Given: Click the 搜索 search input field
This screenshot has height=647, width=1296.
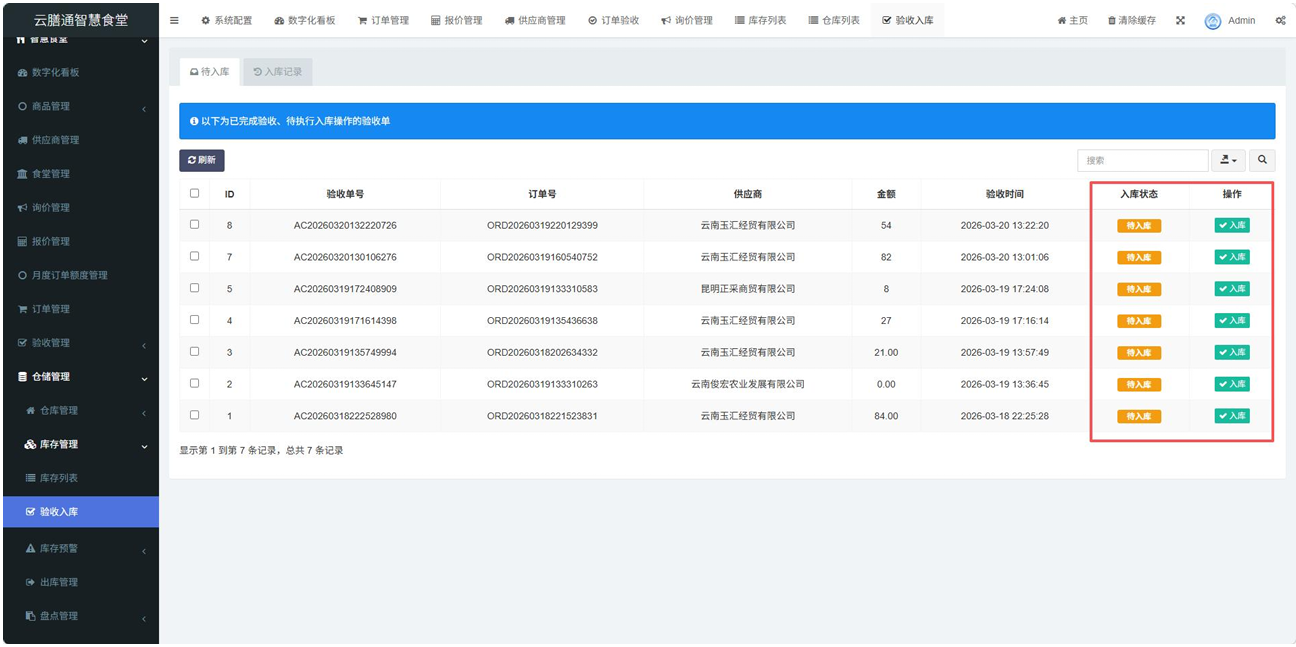Looking at the screenshot, I should click(x=1142, y=160).
